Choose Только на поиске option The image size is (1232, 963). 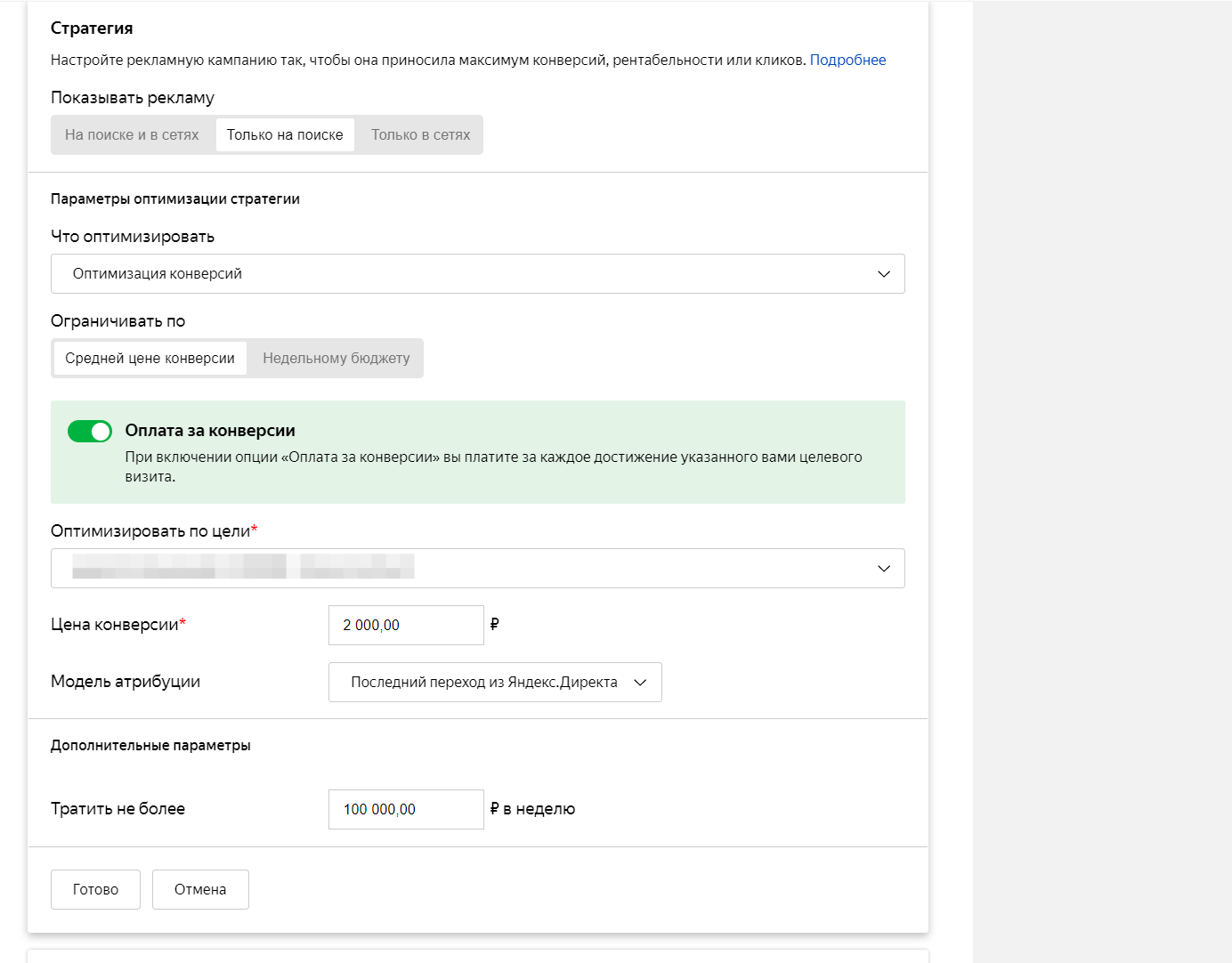285,135
